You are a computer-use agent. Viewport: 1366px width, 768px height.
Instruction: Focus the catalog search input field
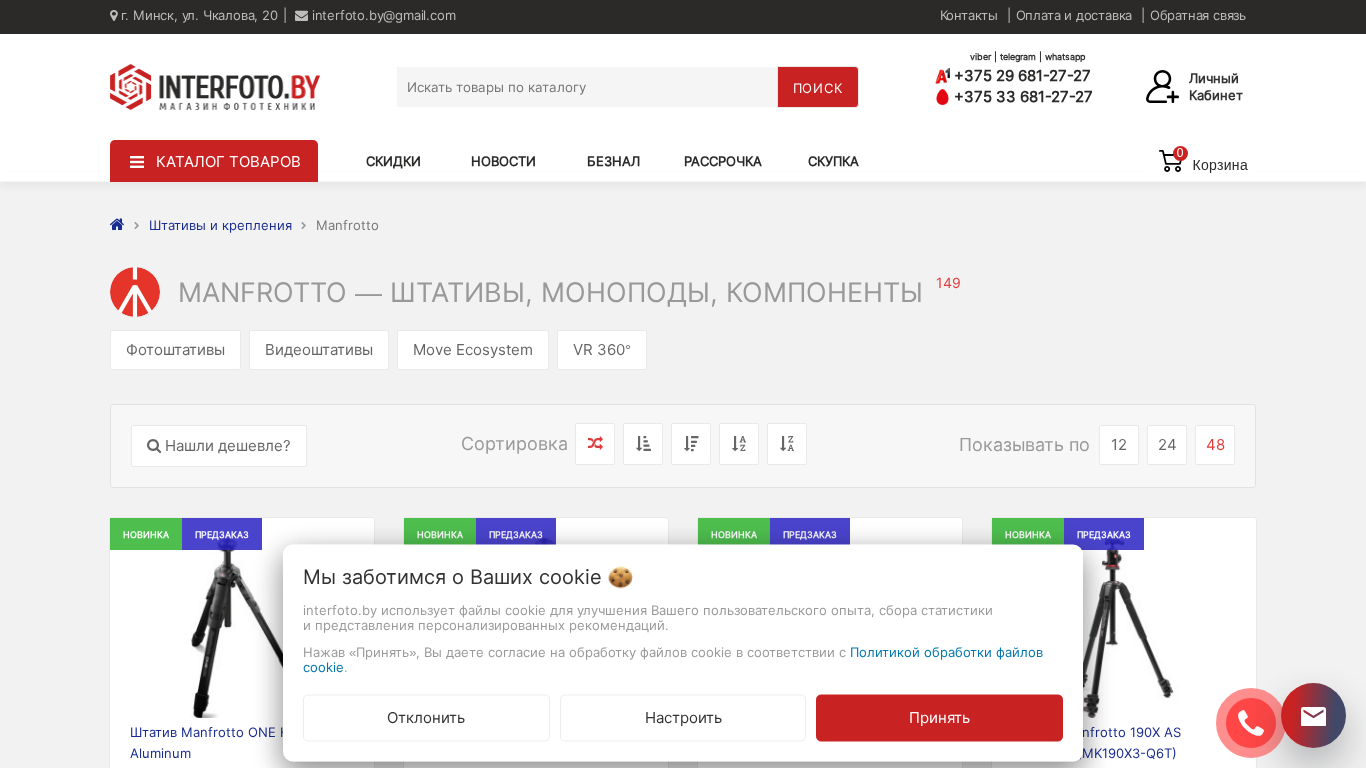587,87
